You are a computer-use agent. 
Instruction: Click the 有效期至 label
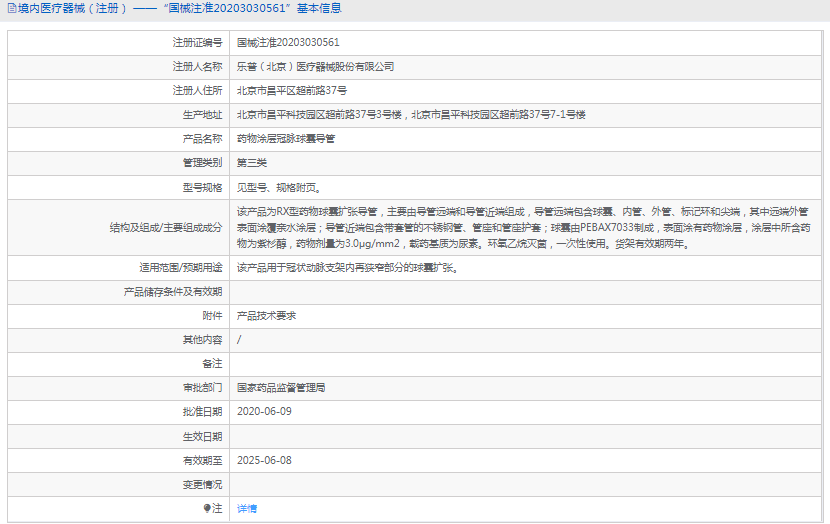[x=202, y=460]
